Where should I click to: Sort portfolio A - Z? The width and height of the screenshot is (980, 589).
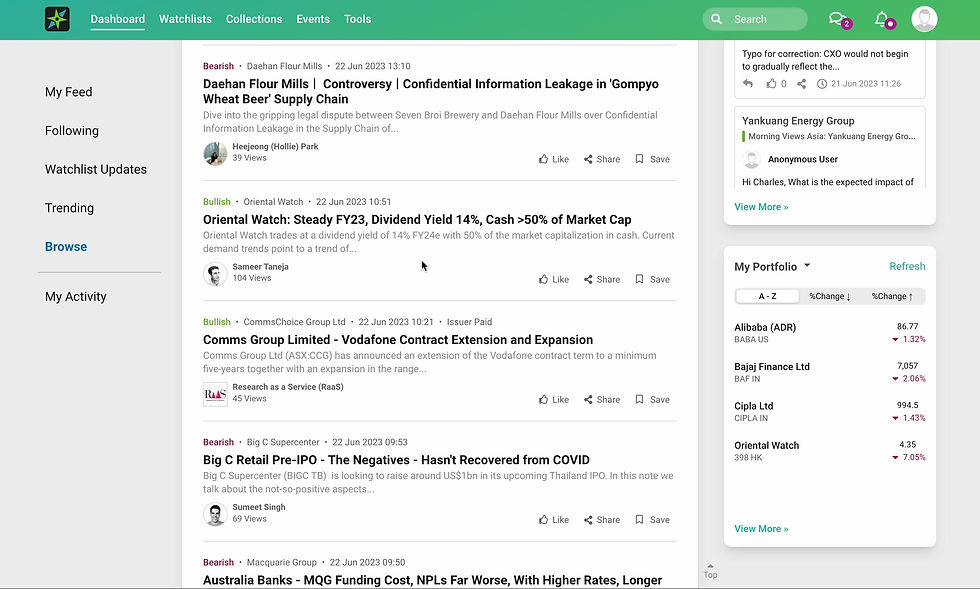click(768, 296)
